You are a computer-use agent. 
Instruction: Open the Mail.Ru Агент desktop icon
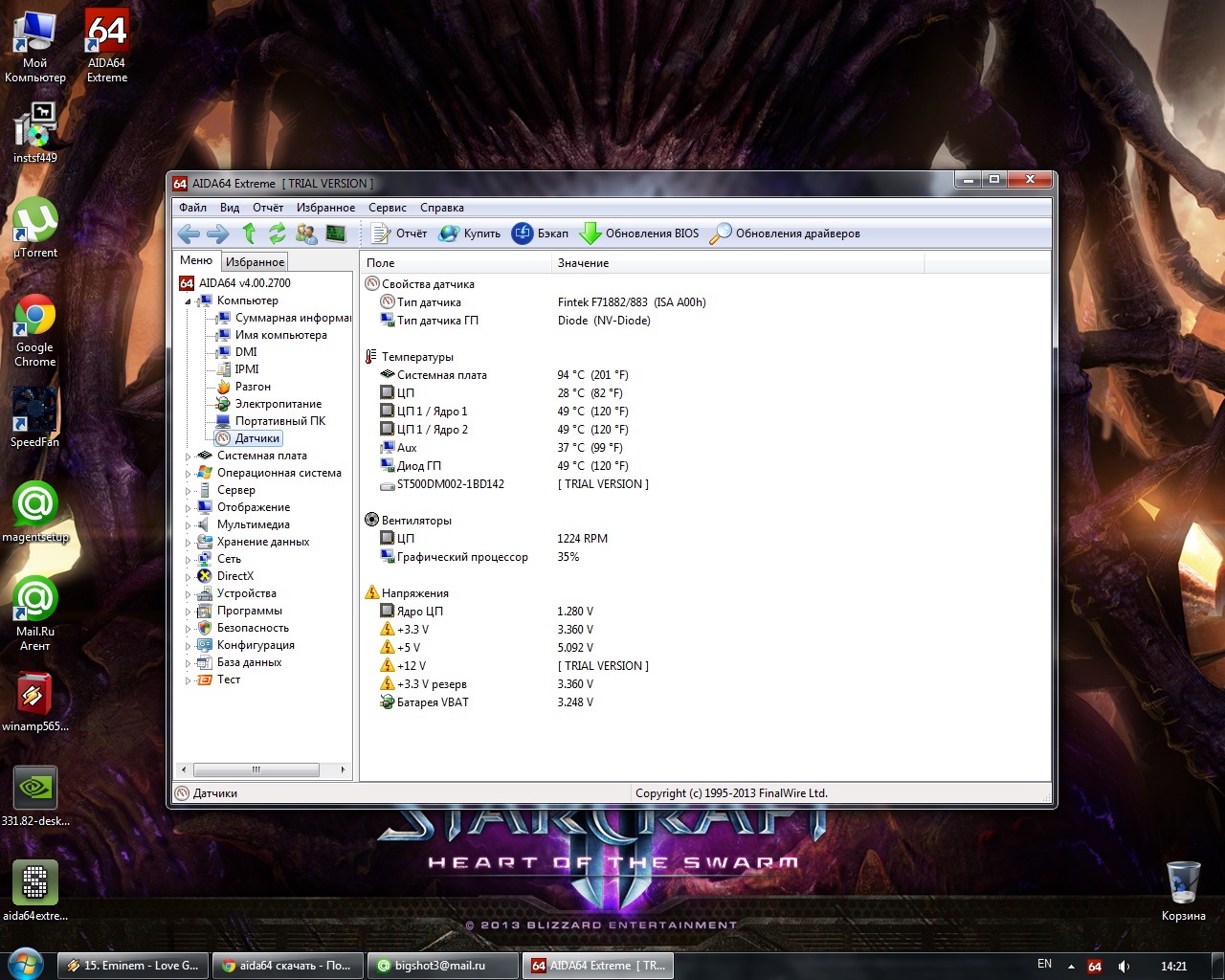click(x=35, y=614)
